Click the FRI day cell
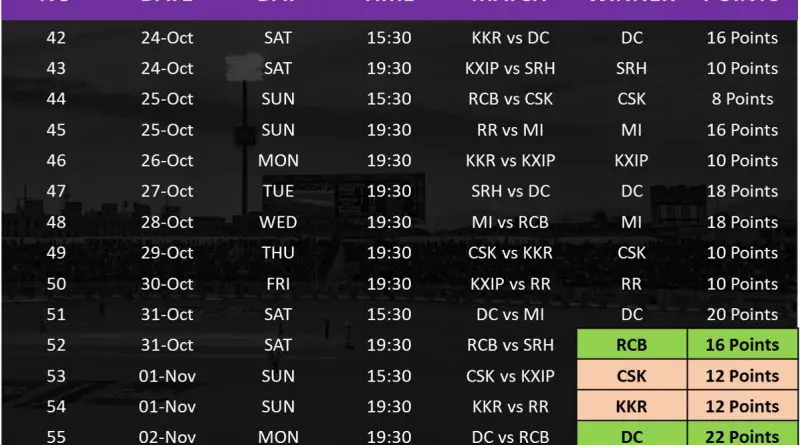 (x=279, y=284)
